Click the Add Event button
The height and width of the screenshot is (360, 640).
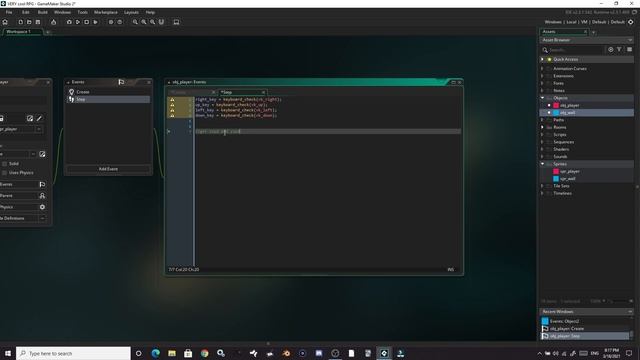point(108,169)
